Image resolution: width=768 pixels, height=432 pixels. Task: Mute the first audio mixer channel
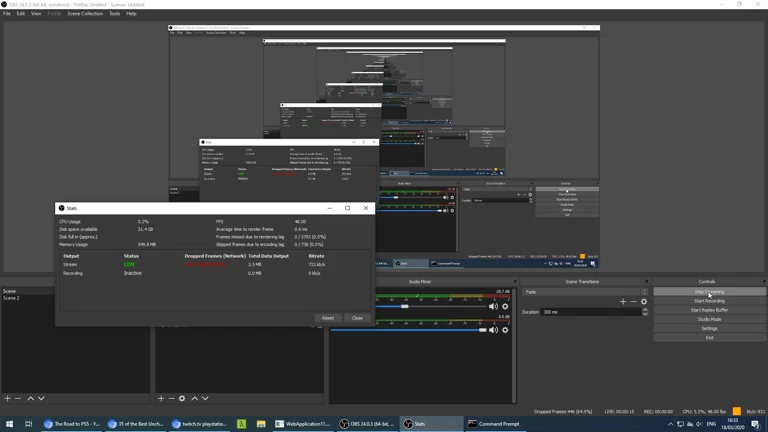click(493, 306)
